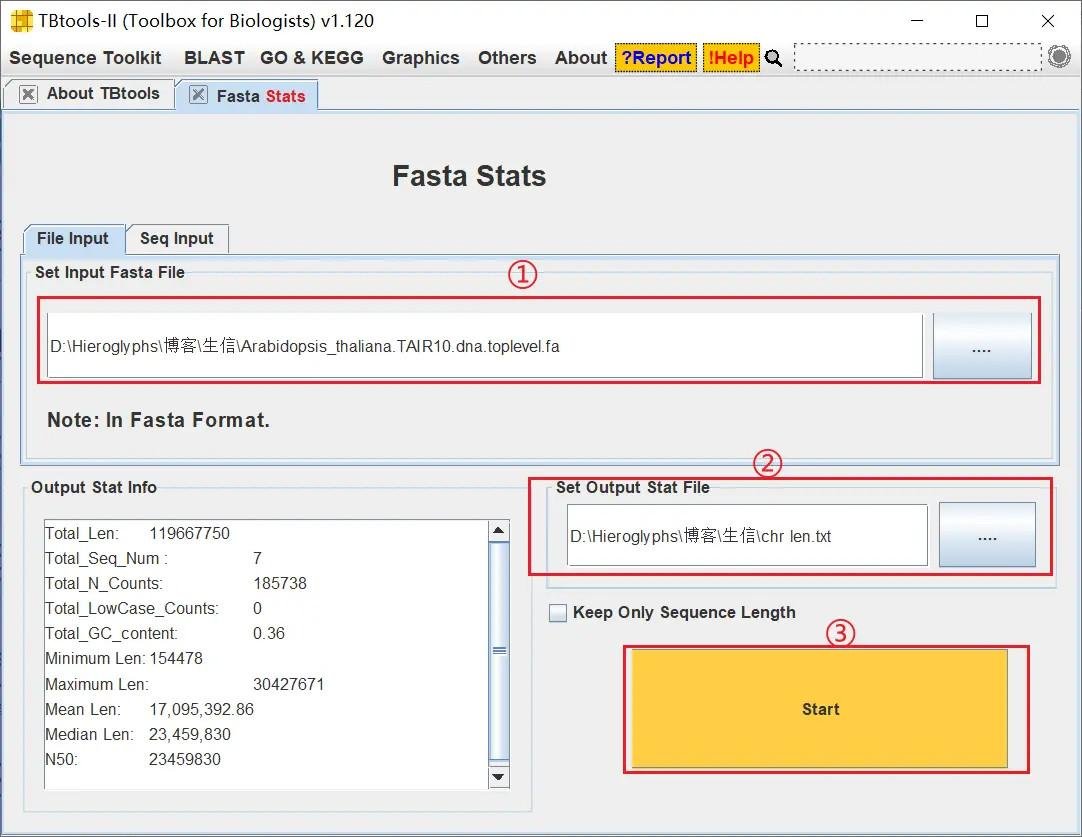This screenshot has height=837, width=1082.
Task: Click the Total_LowCase_Counts line
Action: point(153,609)
